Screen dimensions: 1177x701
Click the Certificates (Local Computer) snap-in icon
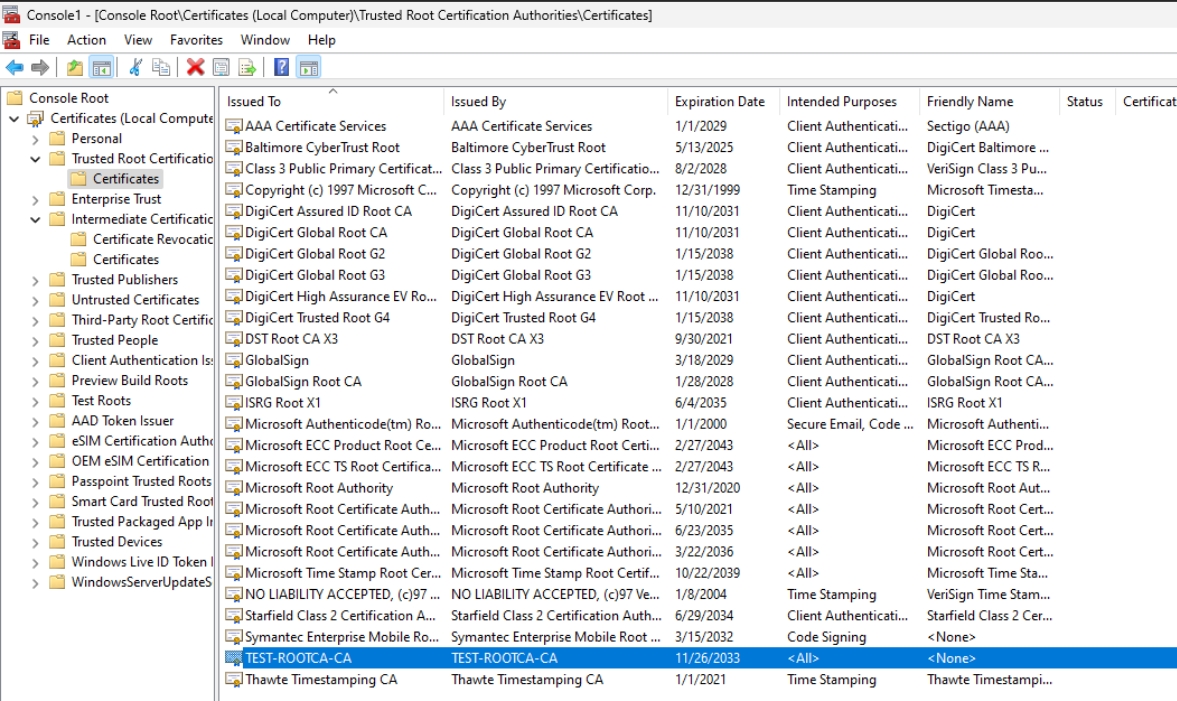[35, 119]
